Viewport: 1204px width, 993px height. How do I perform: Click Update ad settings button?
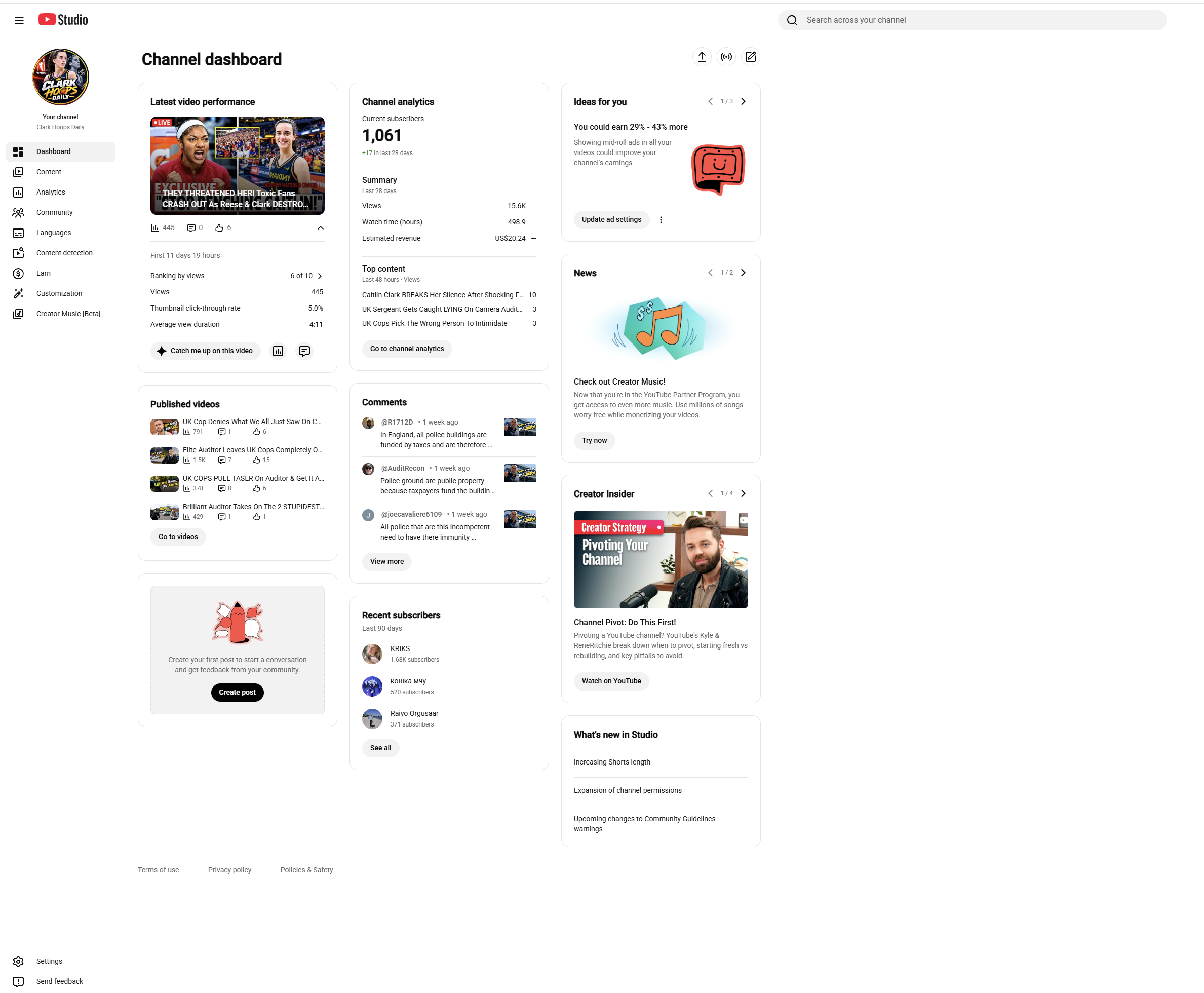611,220
